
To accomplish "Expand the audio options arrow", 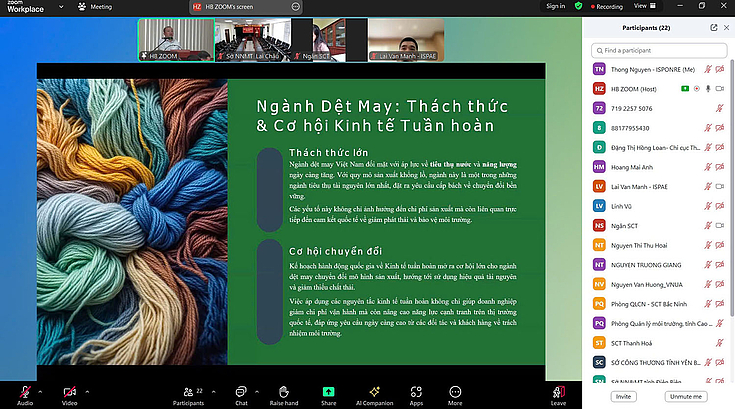I will coord(42,391).
